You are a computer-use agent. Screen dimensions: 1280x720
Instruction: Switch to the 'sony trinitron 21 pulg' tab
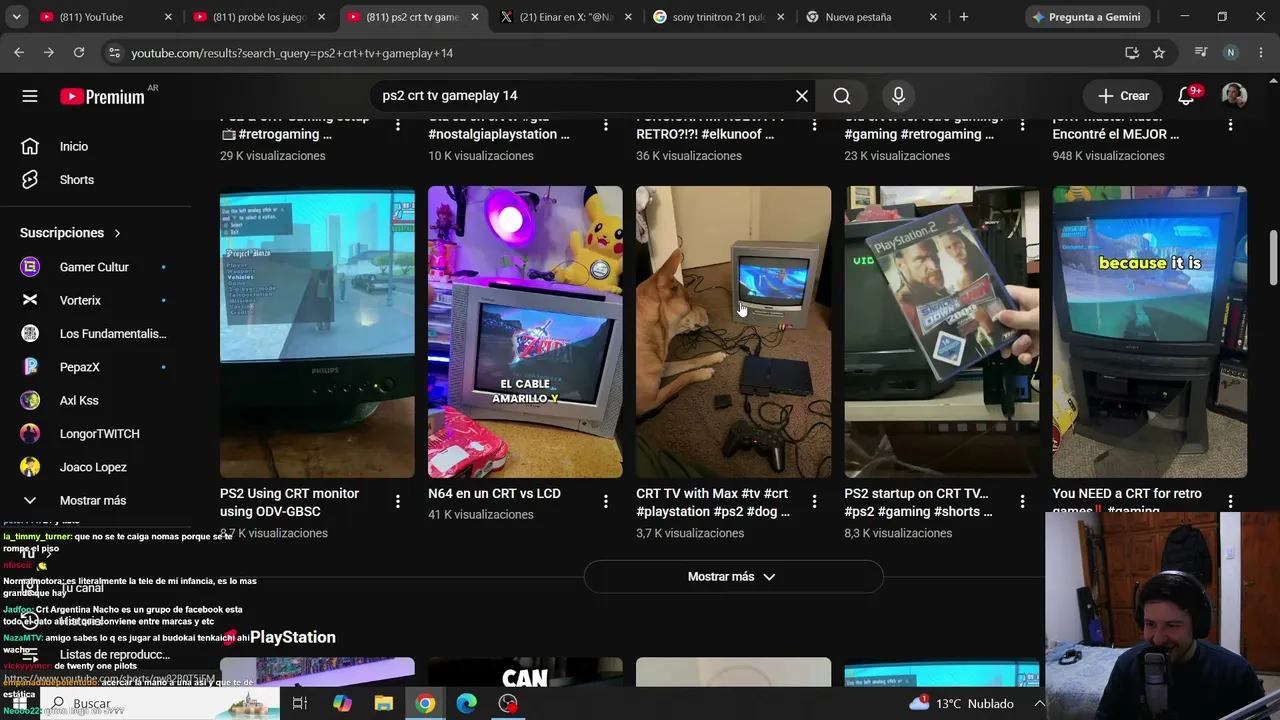pyautogui.click(x=720, y=17)
